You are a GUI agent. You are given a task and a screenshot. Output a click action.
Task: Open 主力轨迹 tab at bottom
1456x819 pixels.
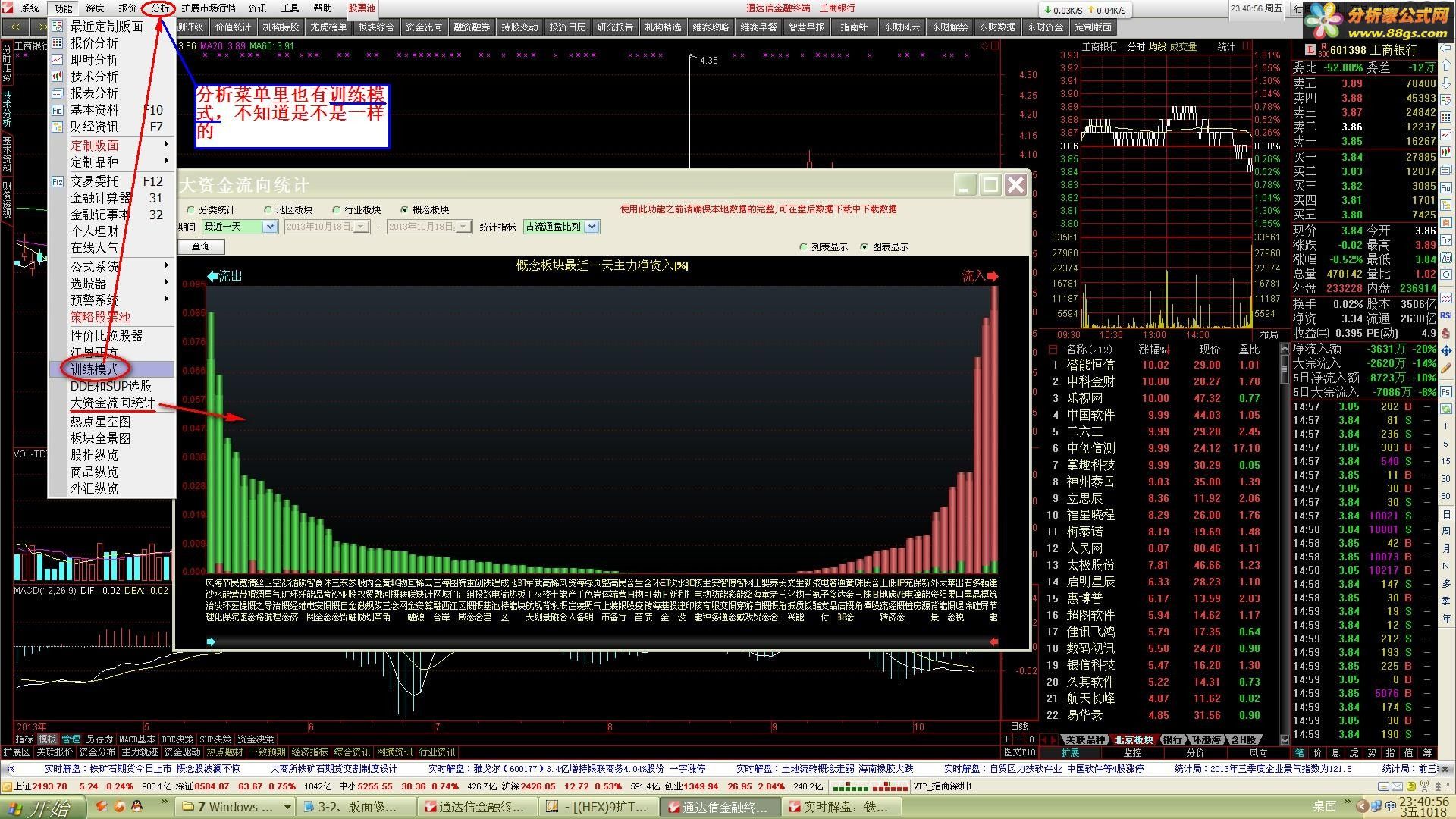[140, 752]
